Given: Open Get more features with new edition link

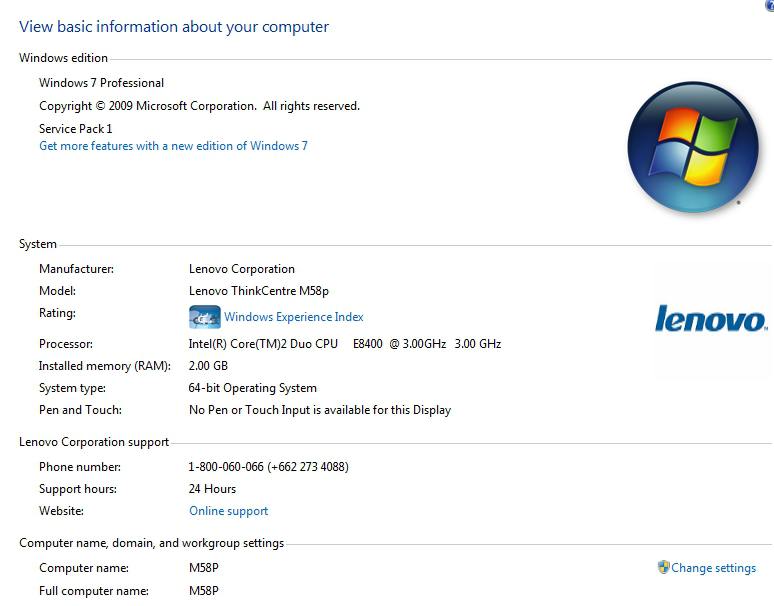Looking at the screenshot, I should point(173,146).
